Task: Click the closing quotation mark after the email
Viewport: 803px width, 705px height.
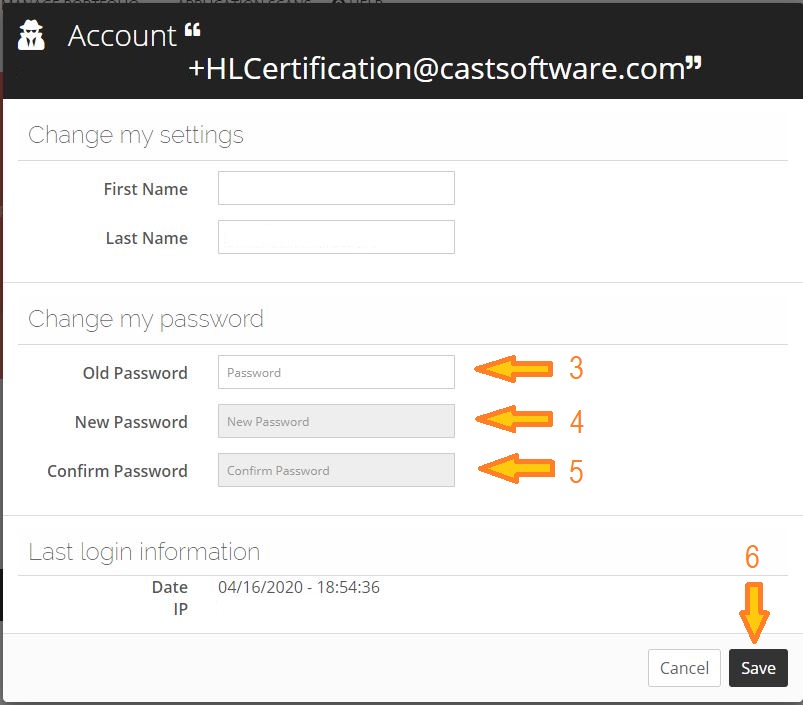Action: (x=694, y=64)
